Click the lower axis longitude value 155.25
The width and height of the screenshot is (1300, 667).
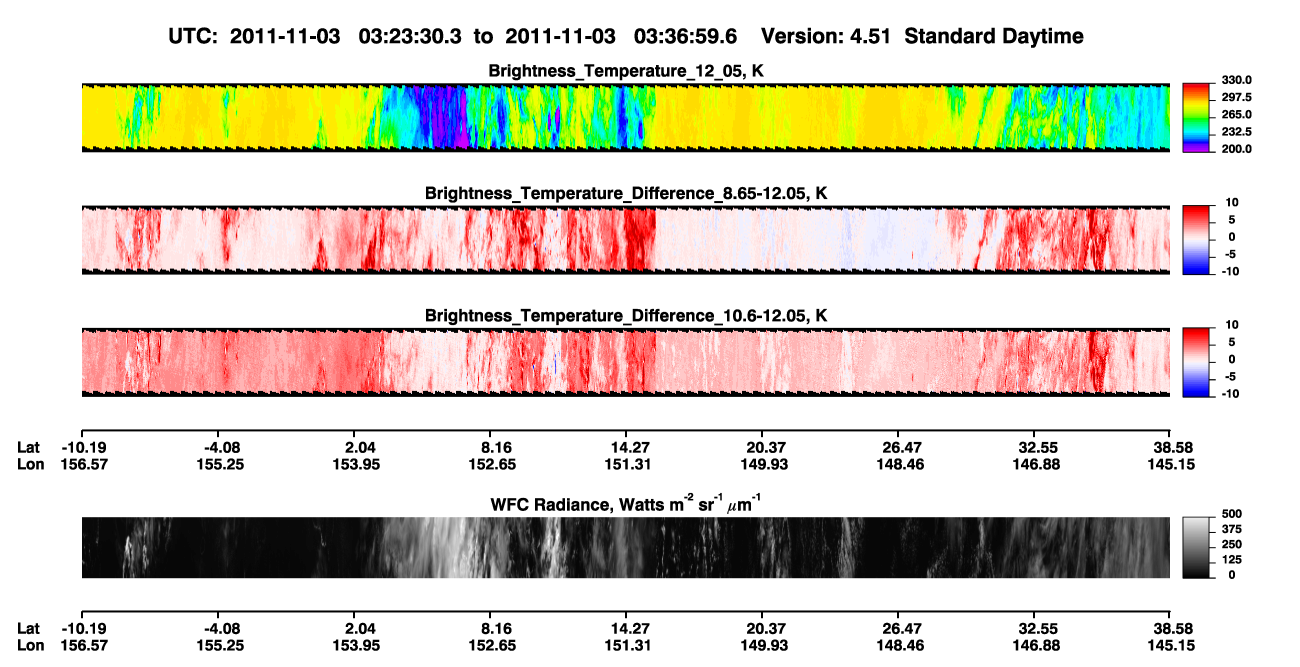tap(217, 646)
